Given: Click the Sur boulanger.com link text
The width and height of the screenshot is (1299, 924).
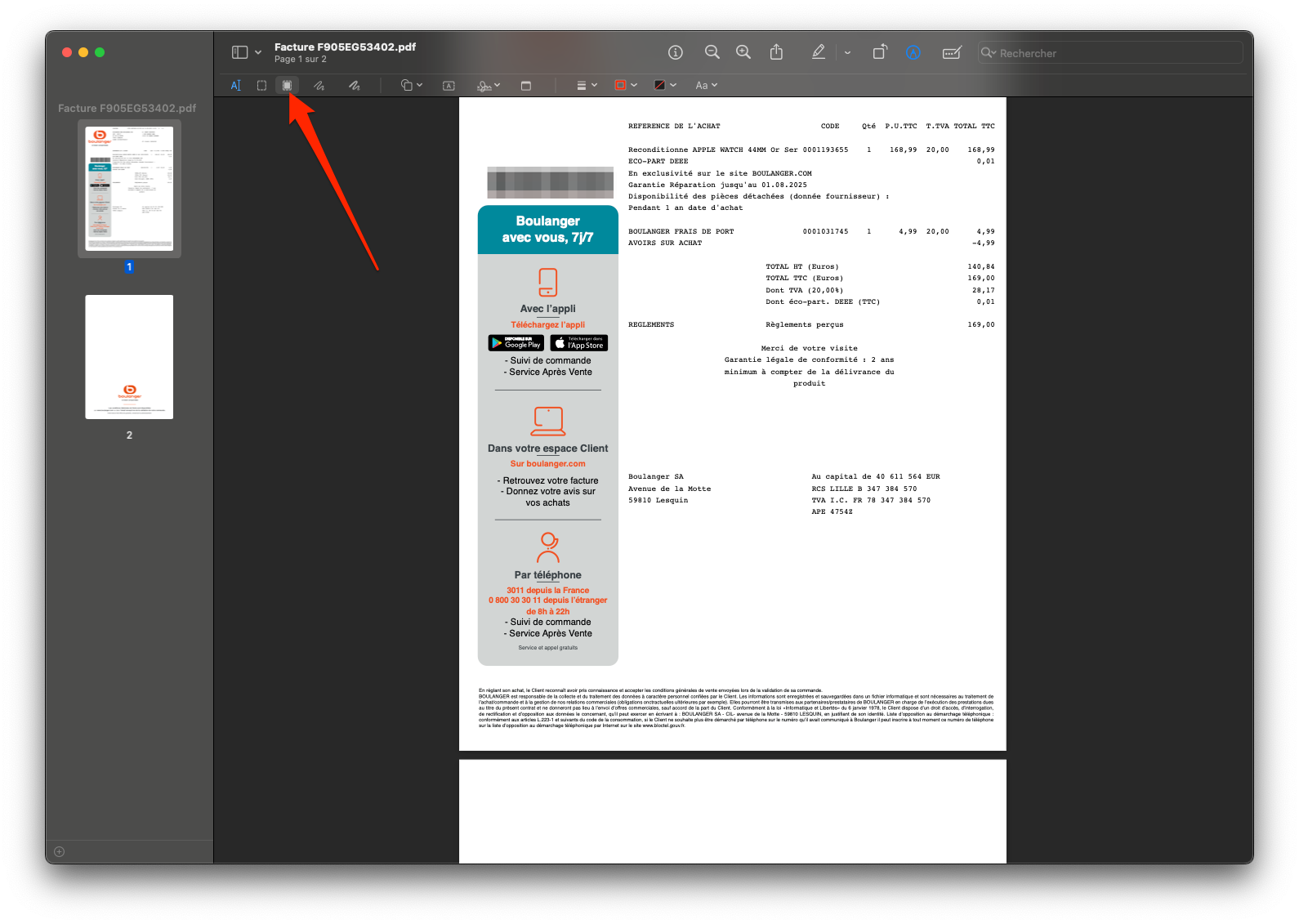Looking at the screenshot, I should 548,463.
